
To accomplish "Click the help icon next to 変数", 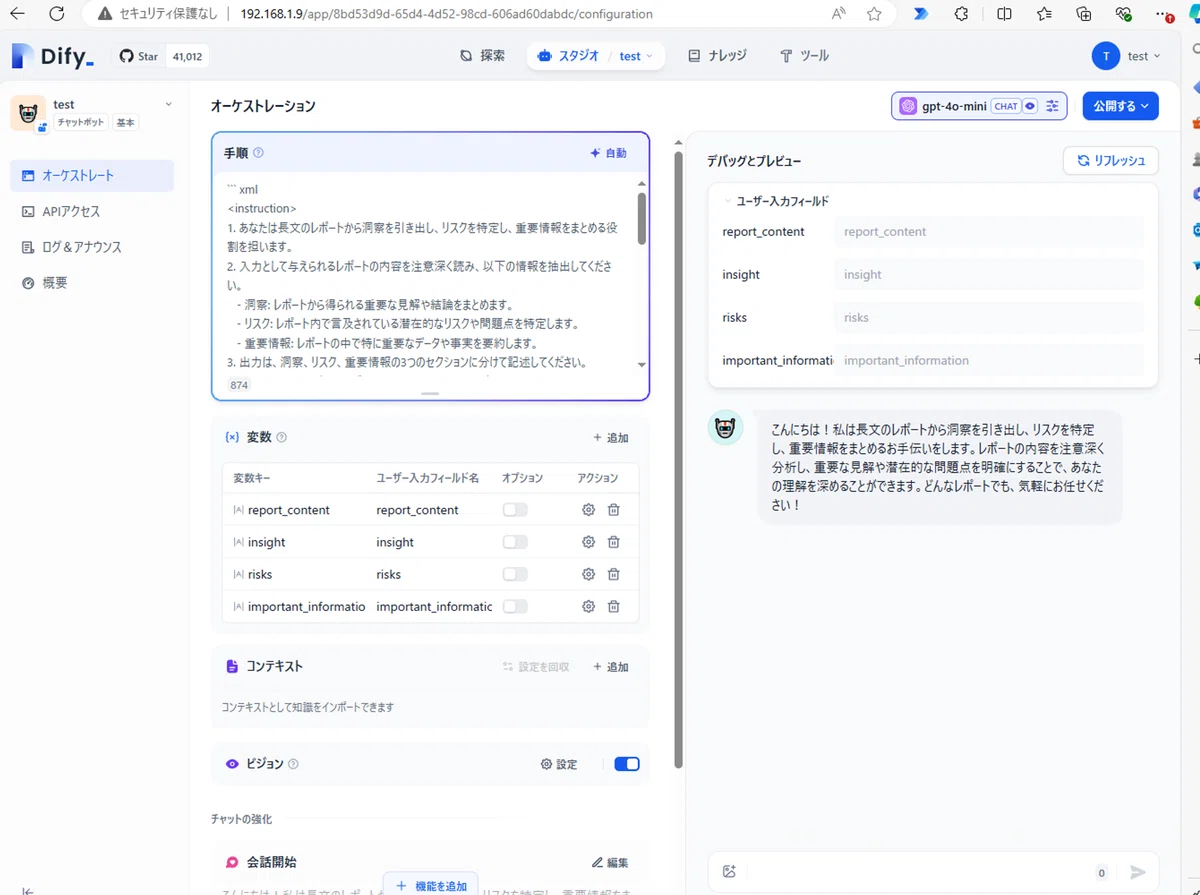I will 281,437.
